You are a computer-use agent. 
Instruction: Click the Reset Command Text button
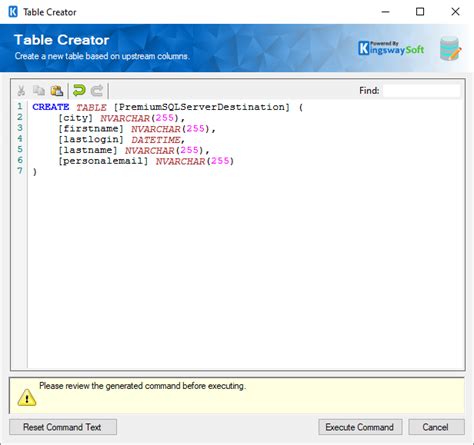[x=63, y=427]
